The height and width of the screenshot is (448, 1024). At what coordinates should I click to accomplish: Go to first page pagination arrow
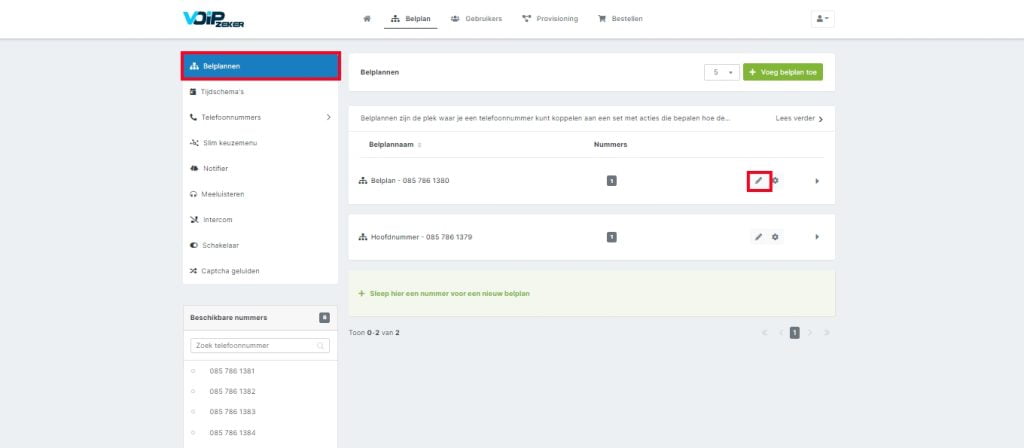pos(765,333)
